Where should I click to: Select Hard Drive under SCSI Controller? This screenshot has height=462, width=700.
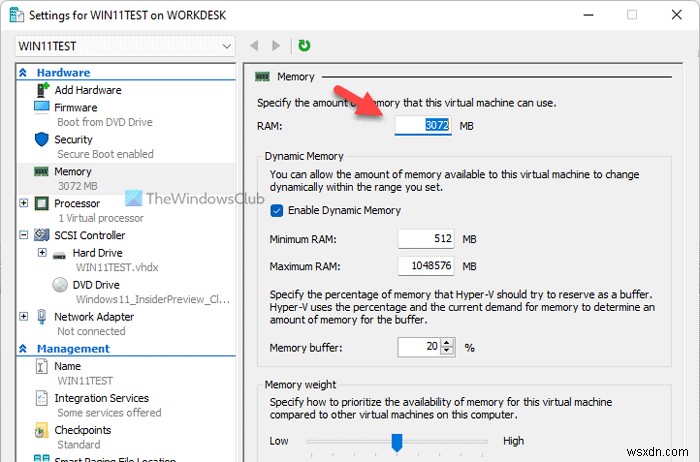pyautogui.click(x=97, y=253)
